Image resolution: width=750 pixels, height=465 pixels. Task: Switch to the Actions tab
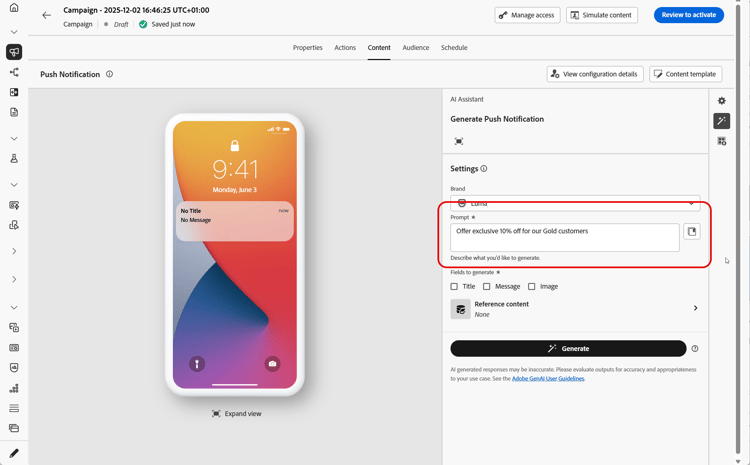pos(345,48)
